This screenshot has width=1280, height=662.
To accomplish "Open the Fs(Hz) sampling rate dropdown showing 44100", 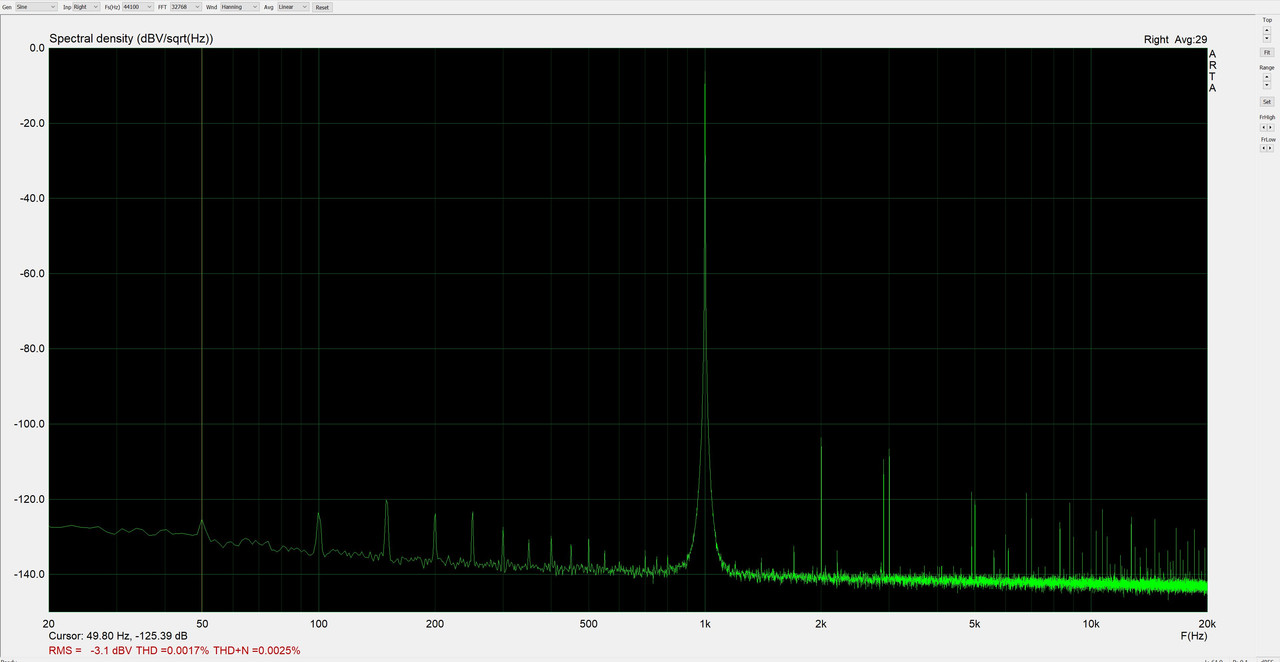I will click(137, 7).
